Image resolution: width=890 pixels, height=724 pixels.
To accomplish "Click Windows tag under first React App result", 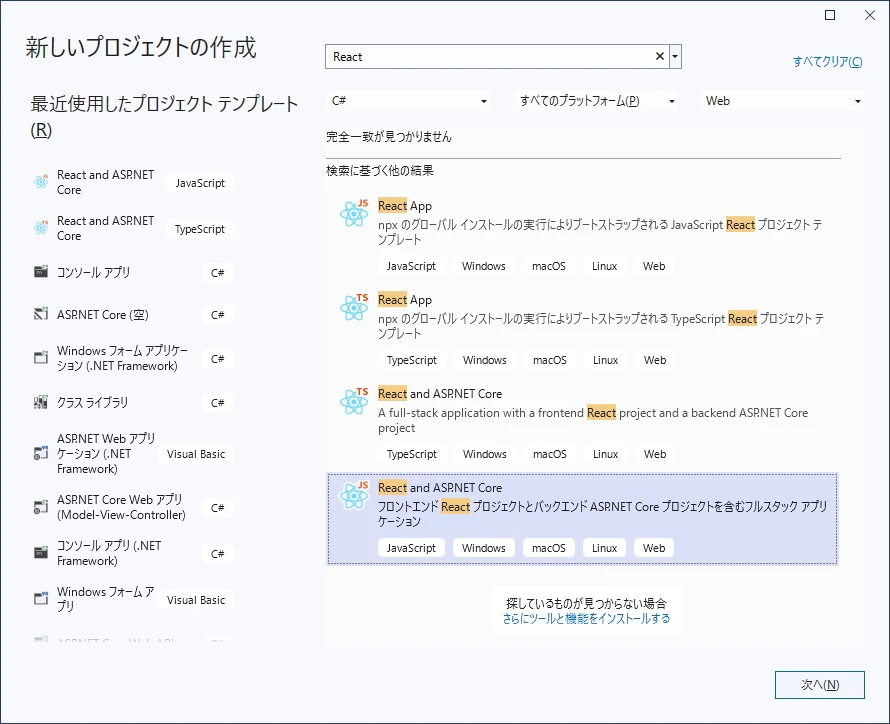I will click(x=484, y=266).
